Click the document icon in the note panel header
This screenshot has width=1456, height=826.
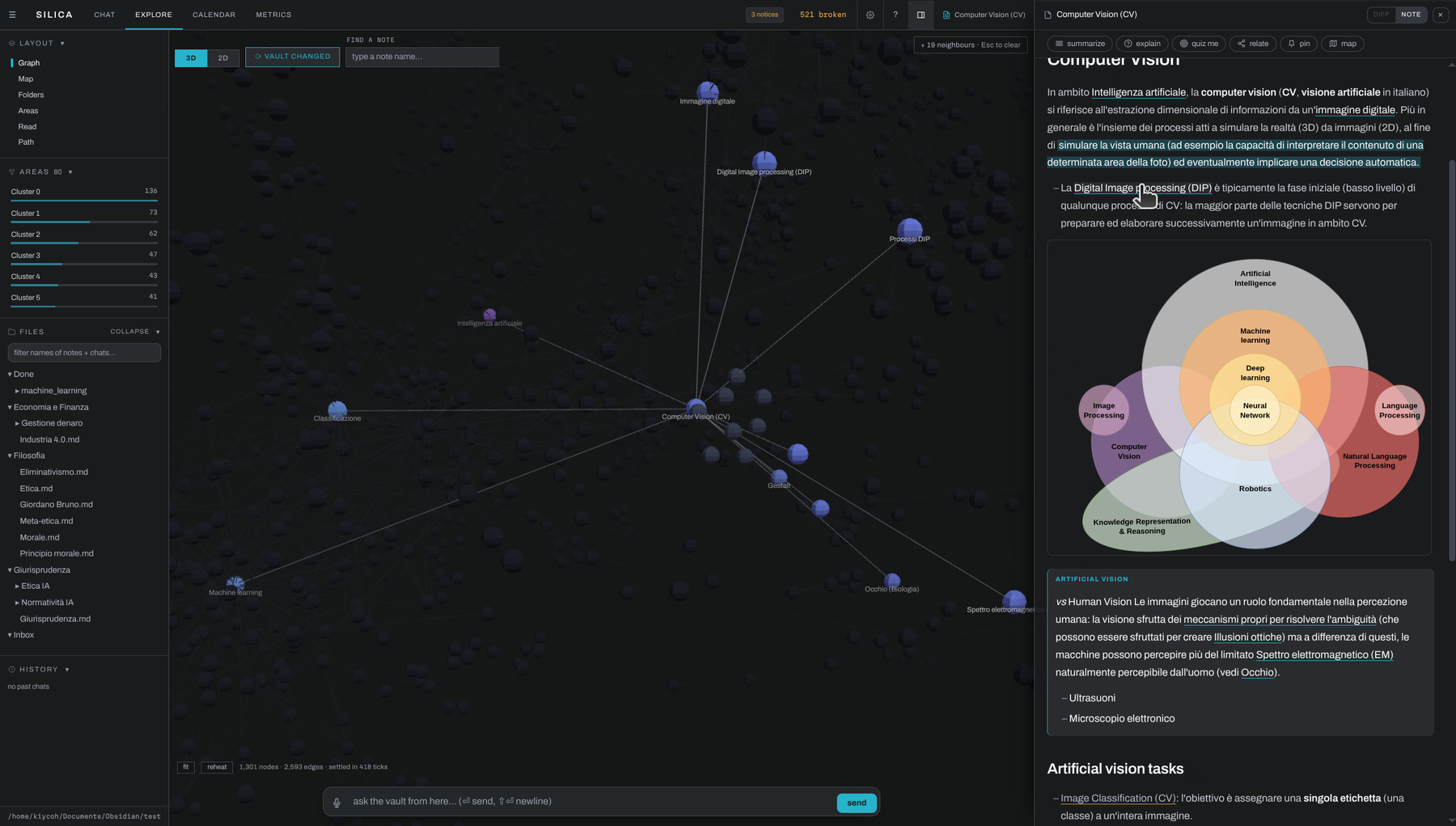(1048, 15)
